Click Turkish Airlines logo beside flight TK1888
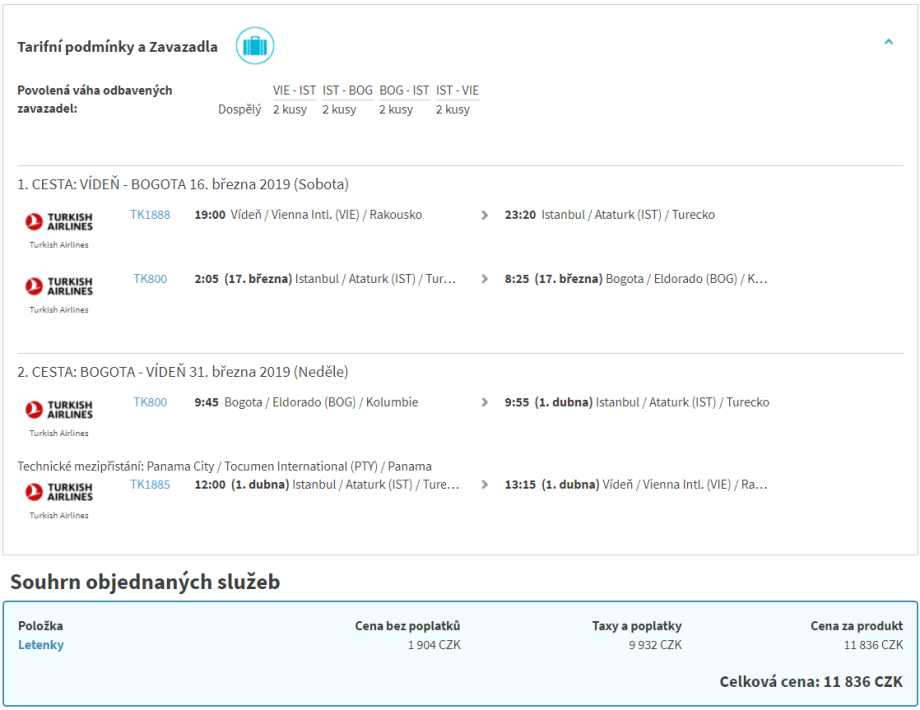Screen dimensions: 920x710 tap(59, 222)
